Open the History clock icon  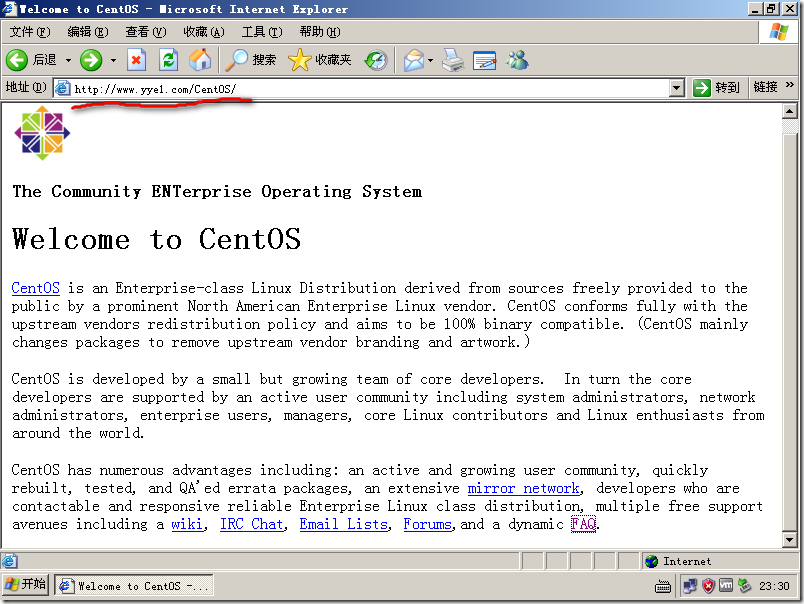[x=376, y=61]
